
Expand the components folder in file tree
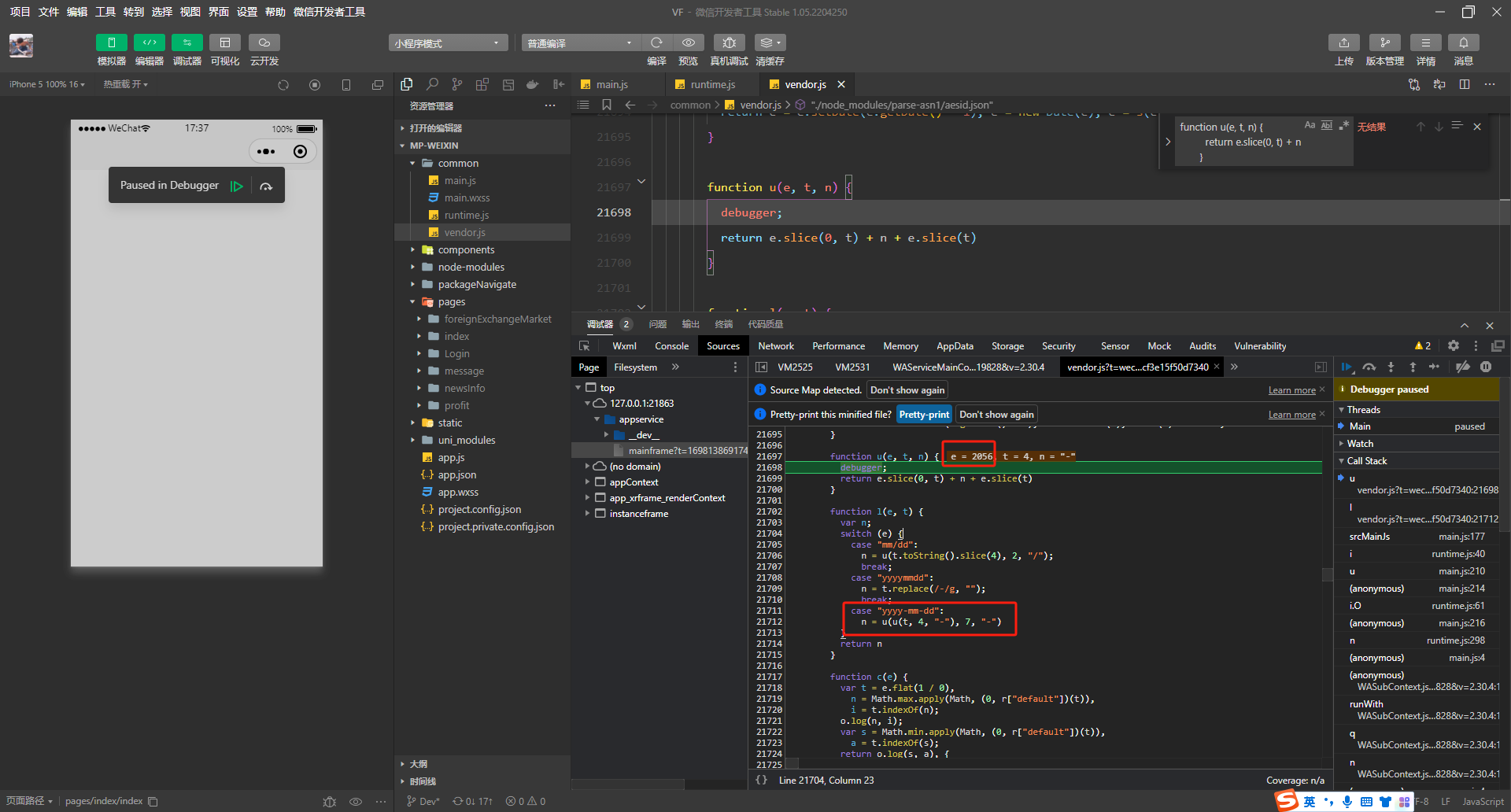pyautogui.click(x=466, y=250)
